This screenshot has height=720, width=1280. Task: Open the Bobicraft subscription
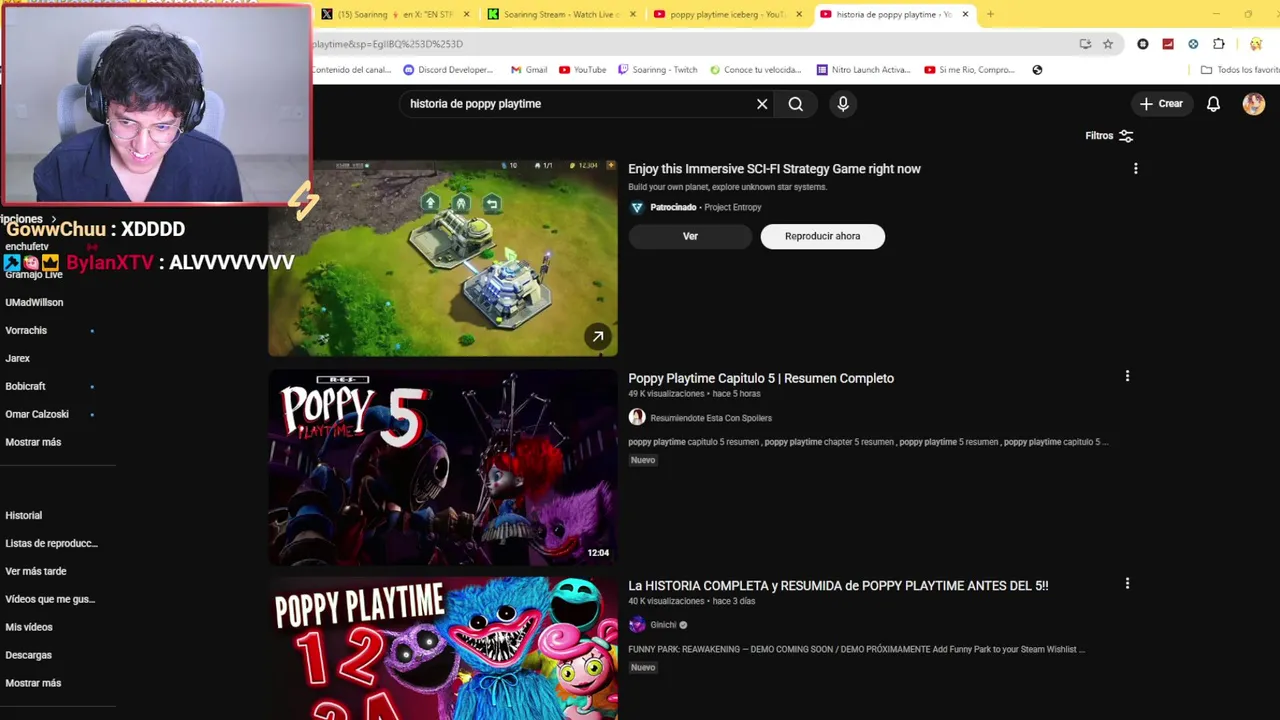pyautogui.click(x=25, y=386)
